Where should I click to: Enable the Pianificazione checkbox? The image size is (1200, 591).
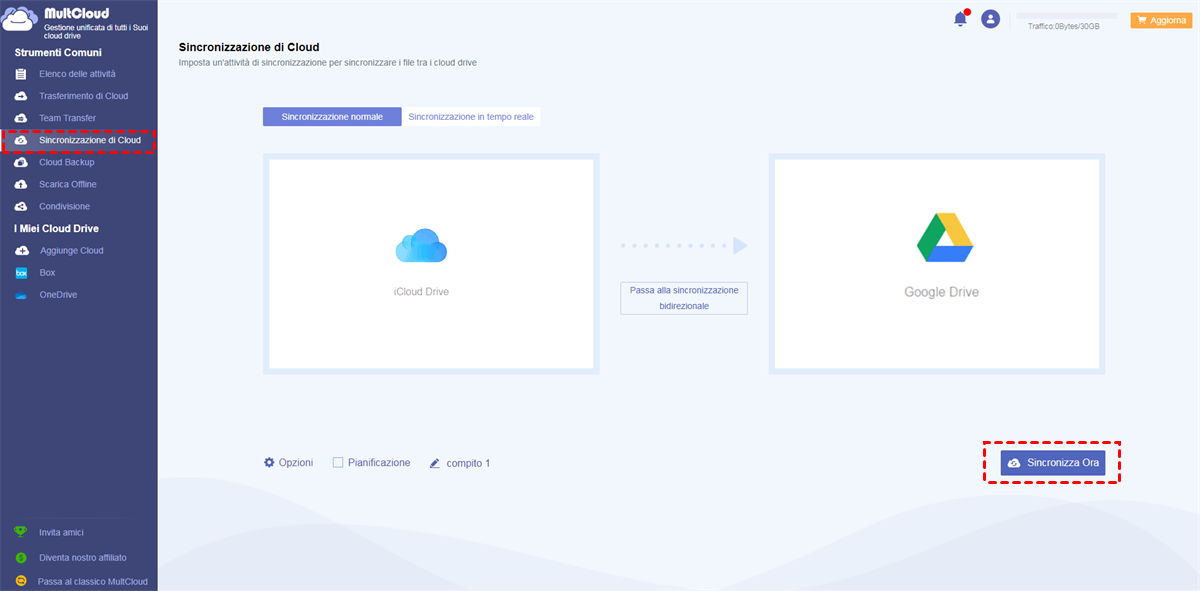pos(338,463)
